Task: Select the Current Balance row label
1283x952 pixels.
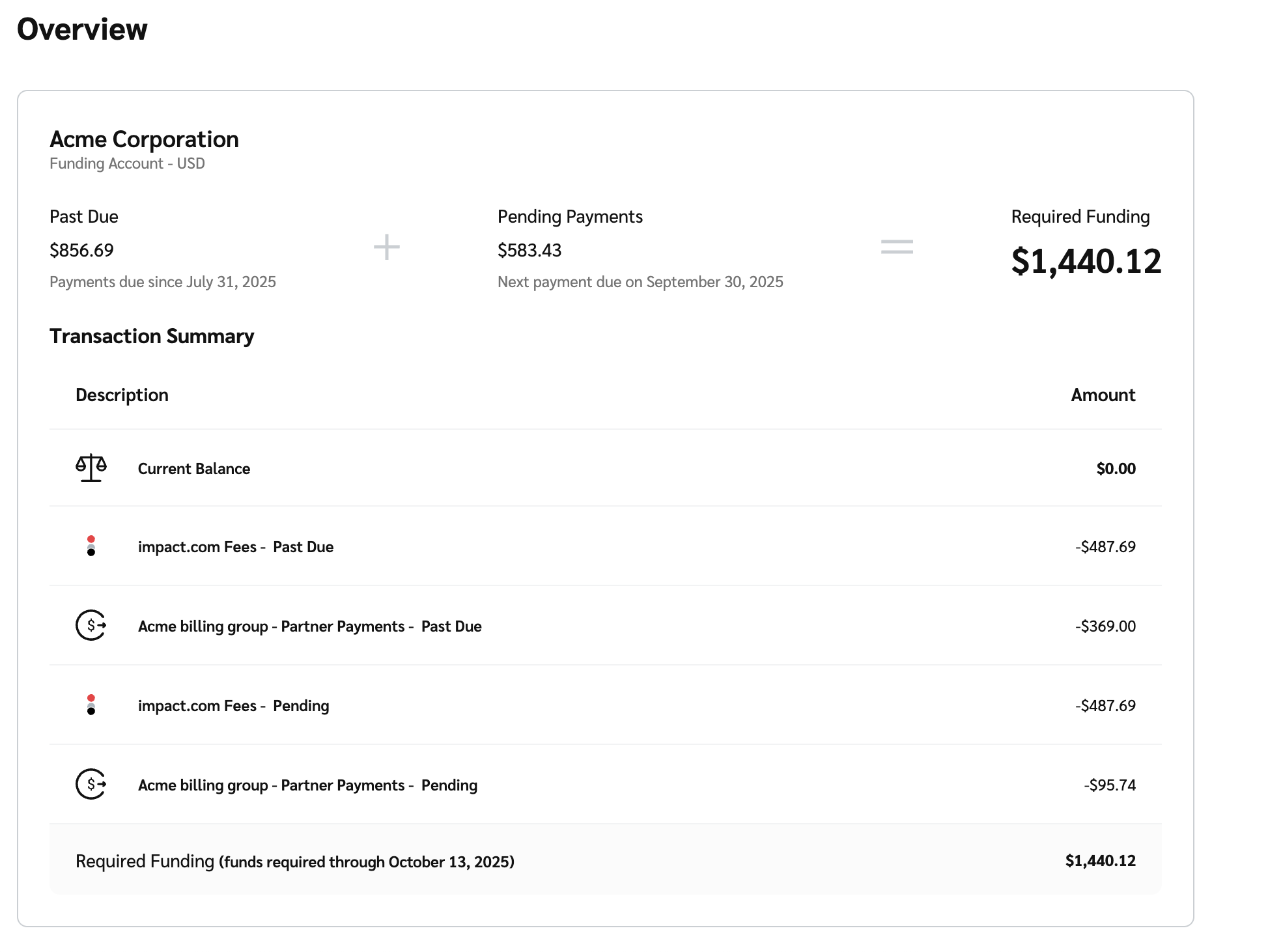Action: [193, 469]
